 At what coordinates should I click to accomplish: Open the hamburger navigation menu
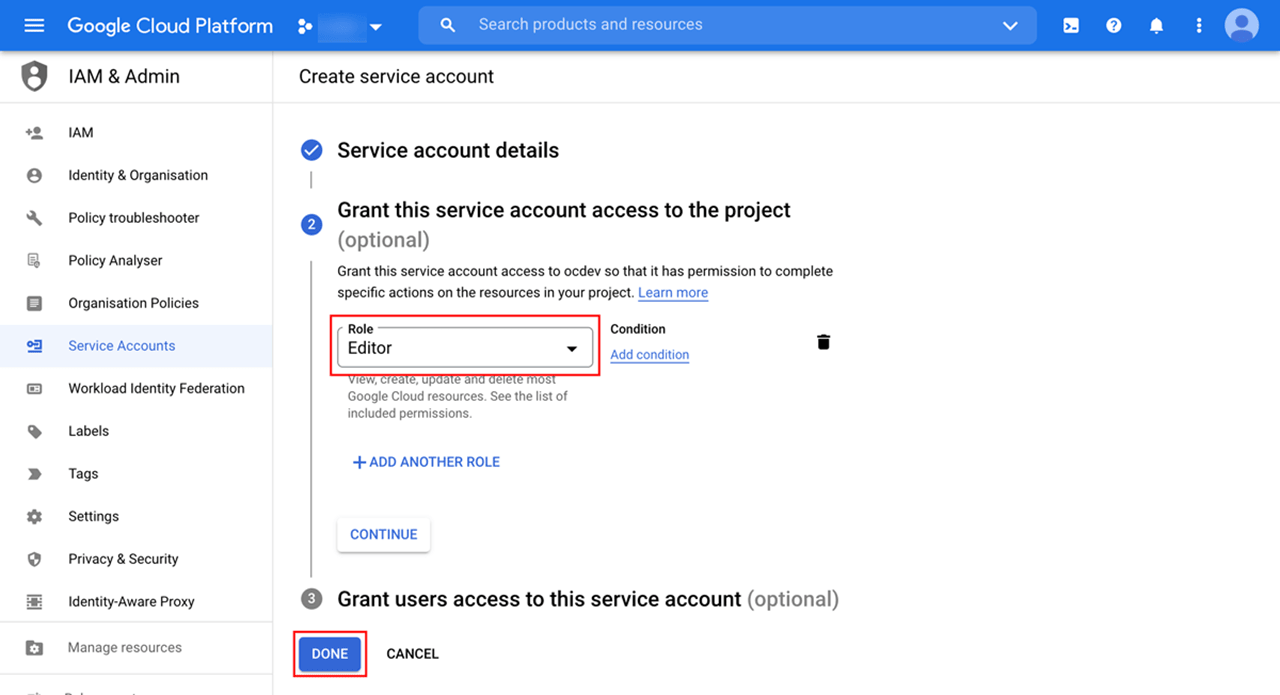[x=34, y=26]
